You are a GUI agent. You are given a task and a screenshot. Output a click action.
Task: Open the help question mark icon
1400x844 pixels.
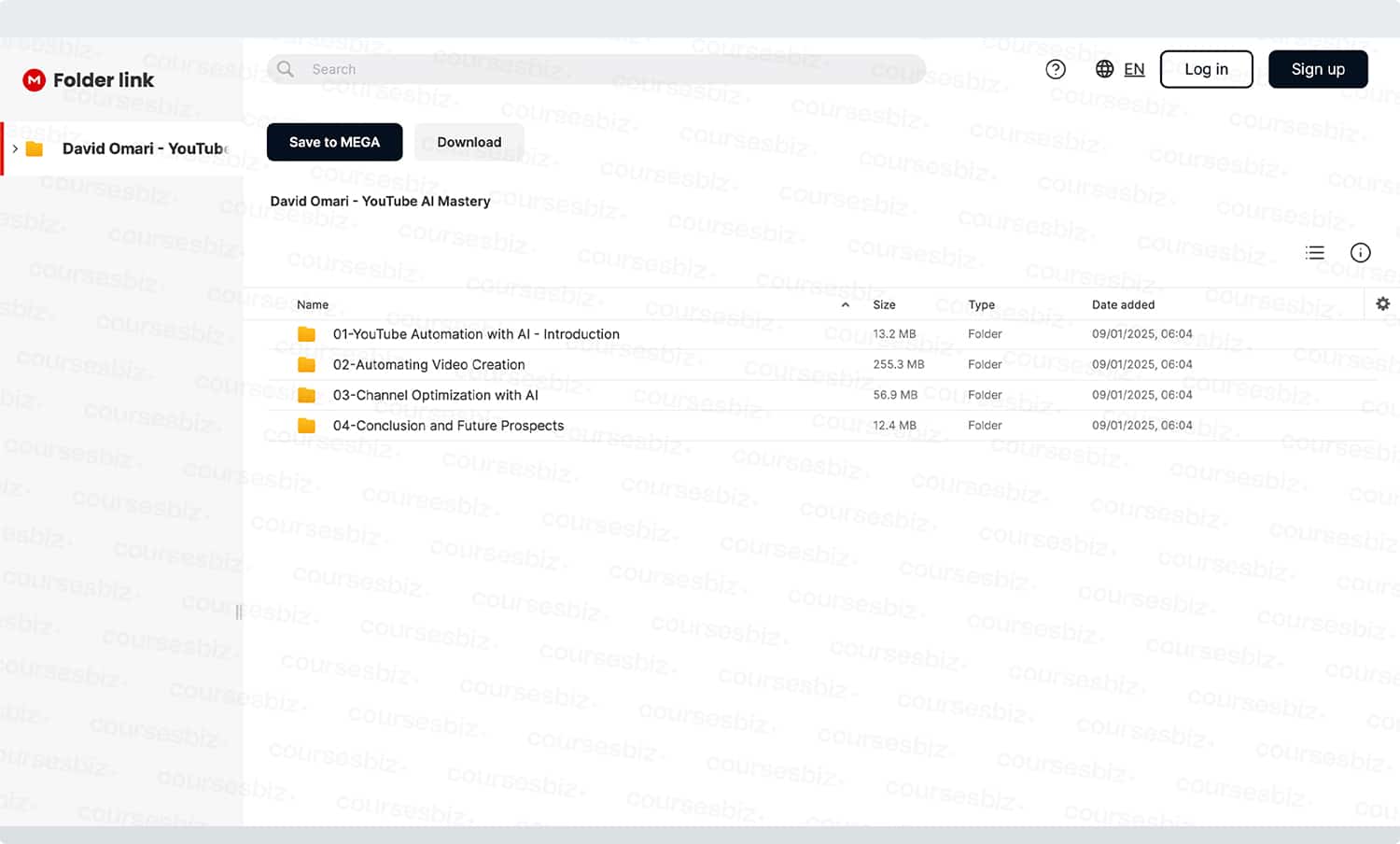1056,69
